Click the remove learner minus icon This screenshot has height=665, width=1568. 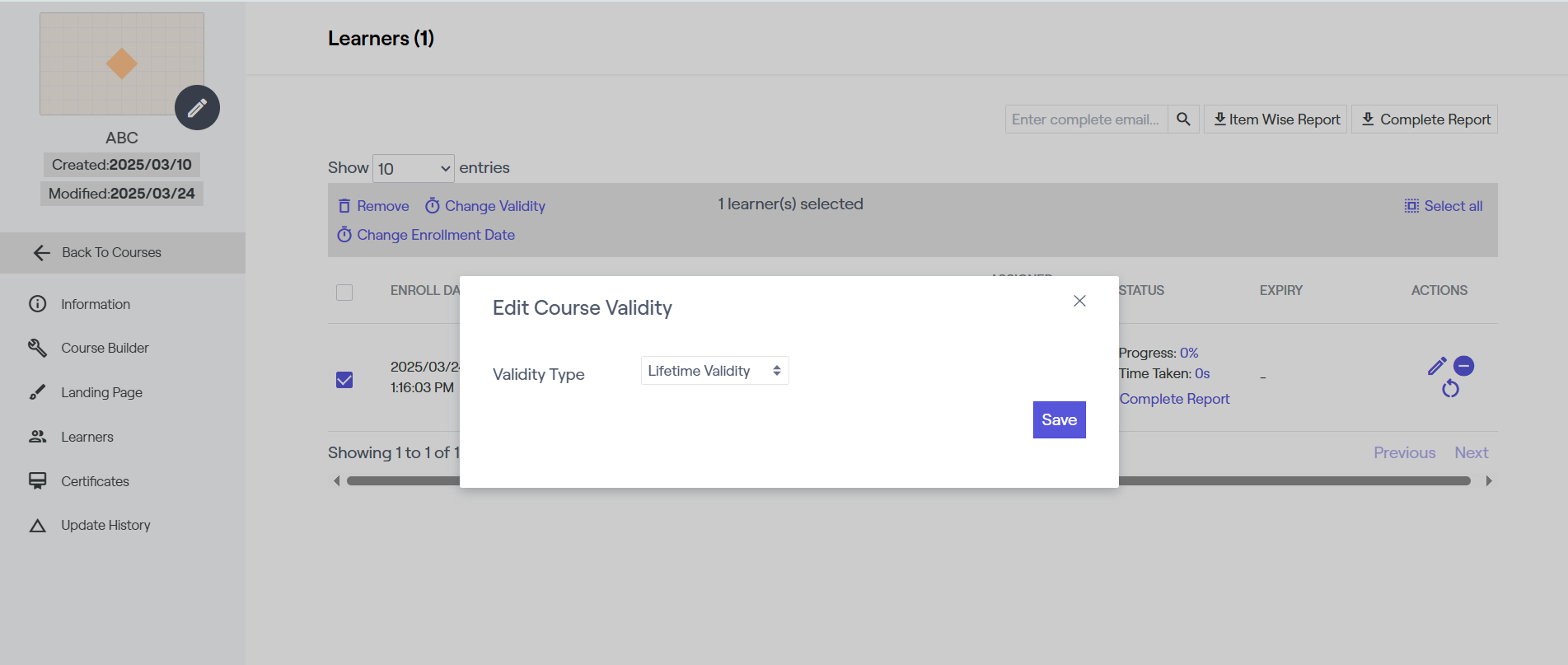coord(1464,366)
